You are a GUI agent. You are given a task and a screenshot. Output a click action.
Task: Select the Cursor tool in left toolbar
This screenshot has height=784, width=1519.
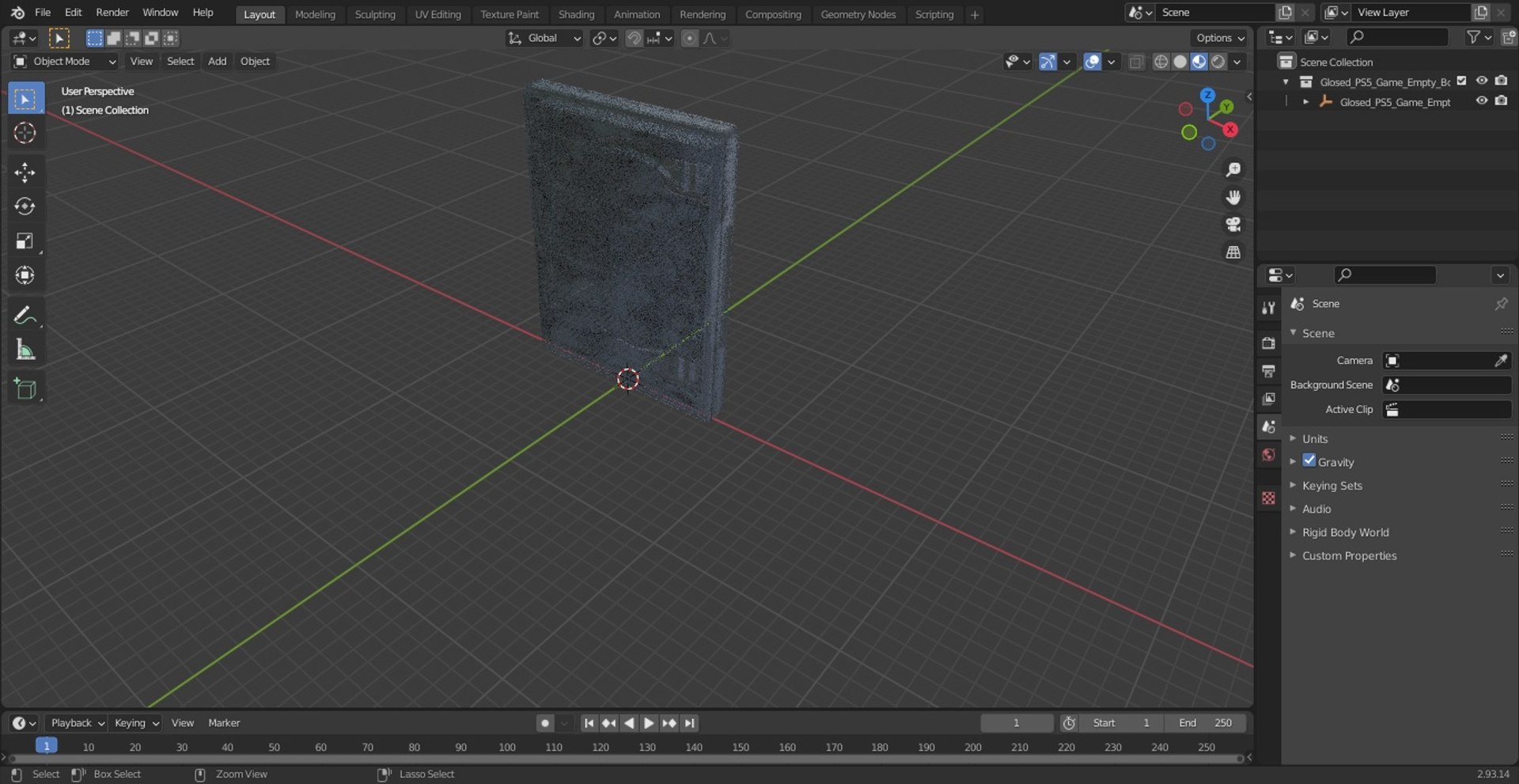(25, 133)
